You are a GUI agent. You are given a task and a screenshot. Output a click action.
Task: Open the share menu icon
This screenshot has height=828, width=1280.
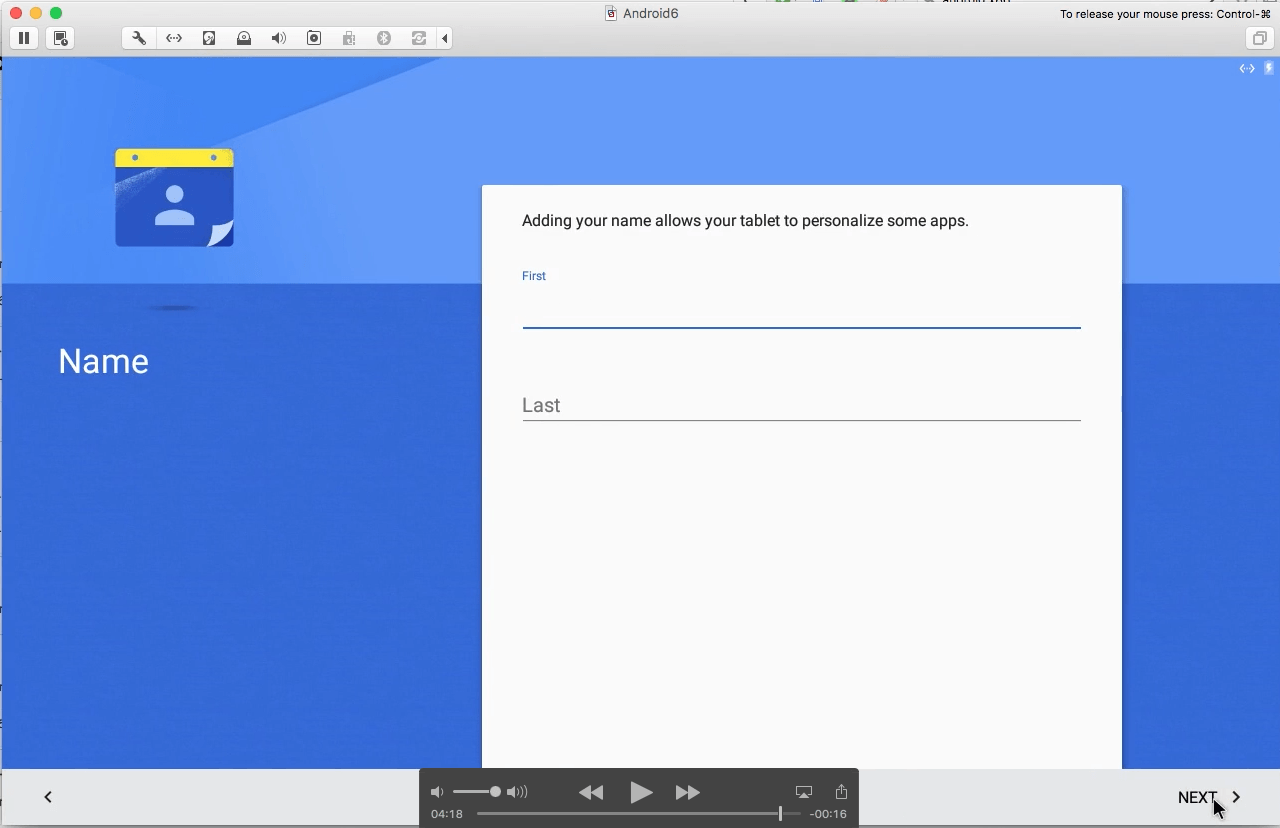pyautogui.click(x=841, y=791)
